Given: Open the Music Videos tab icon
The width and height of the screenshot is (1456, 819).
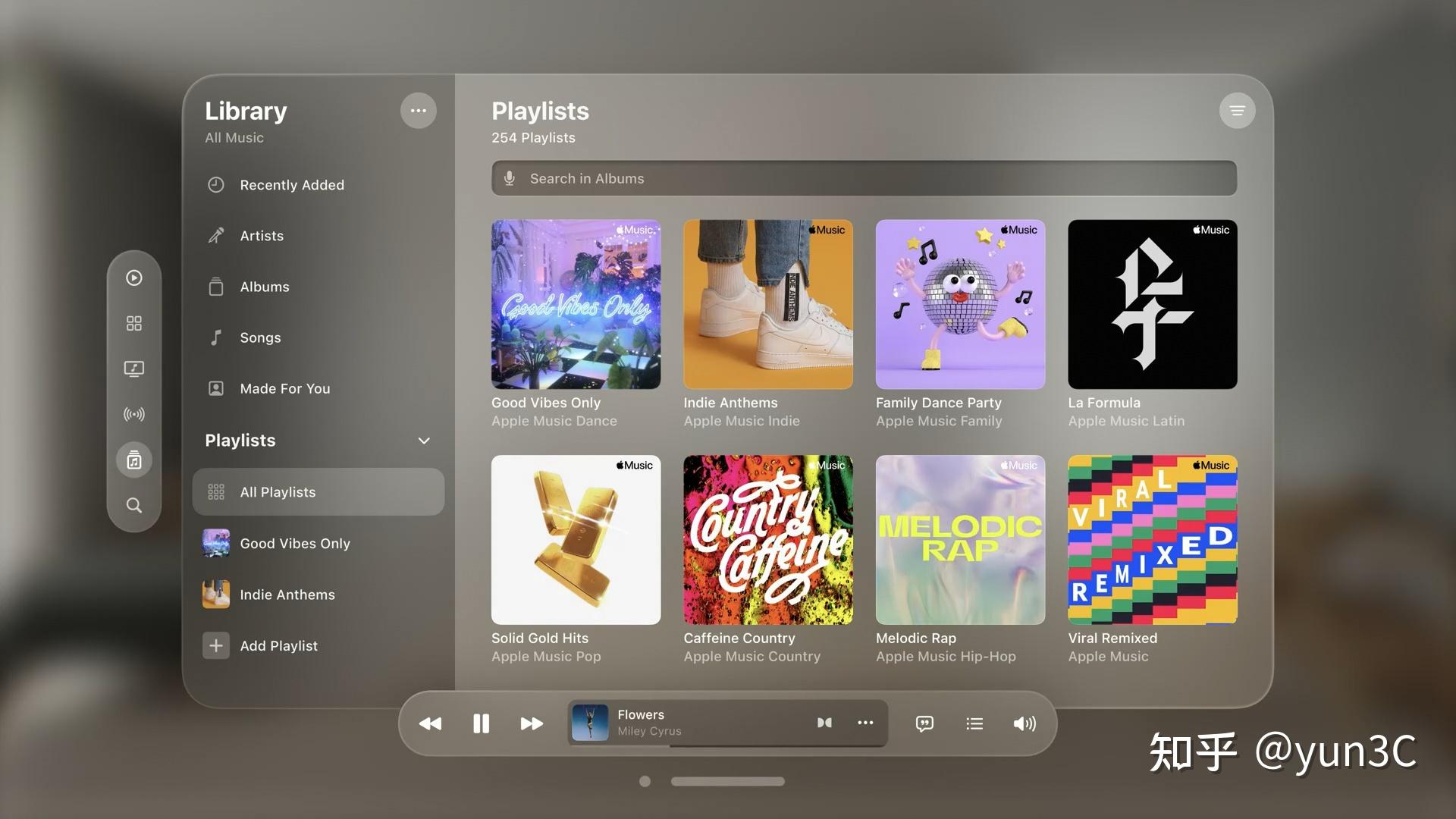Looking at the screenshot, I should (134, 369).
